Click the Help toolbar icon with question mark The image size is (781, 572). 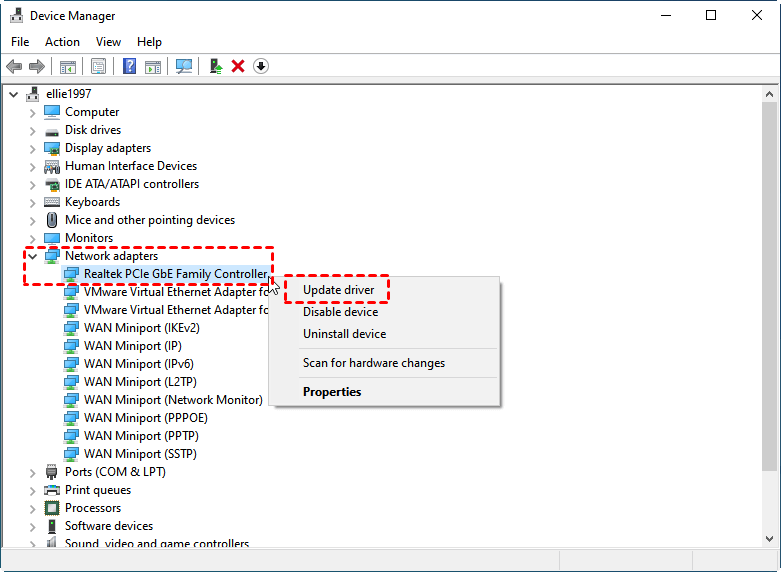[129, 66]
